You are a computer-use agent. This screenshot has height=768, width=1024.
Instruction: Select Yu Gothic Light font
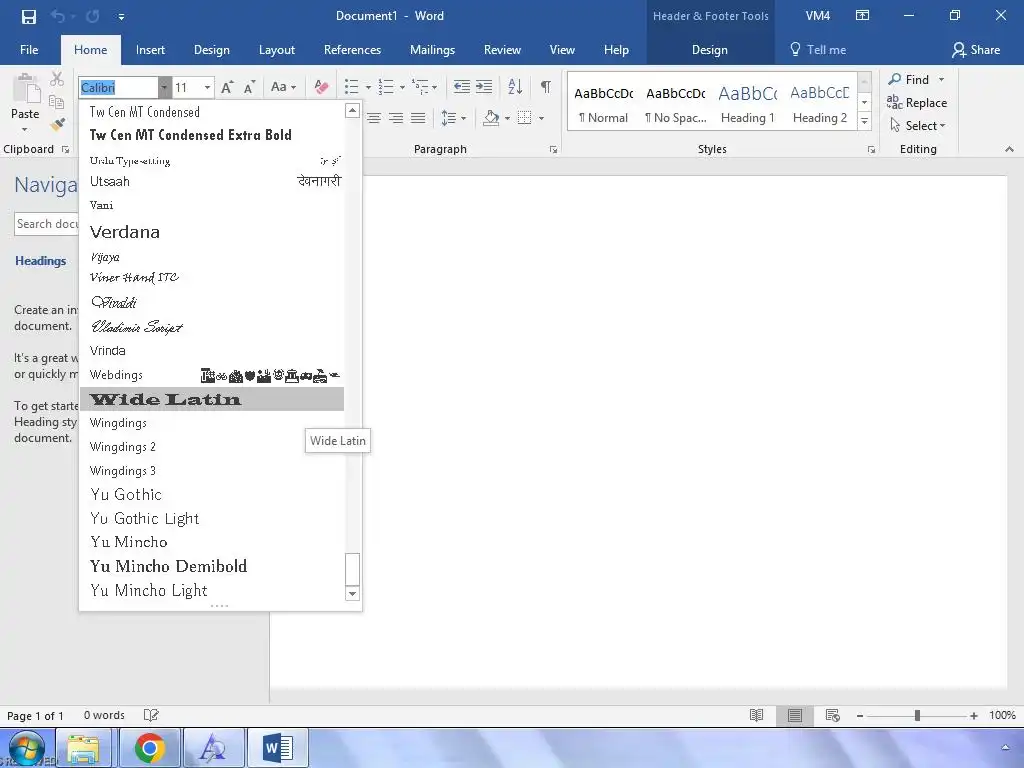pyautogui.click(x=212, y=519)
